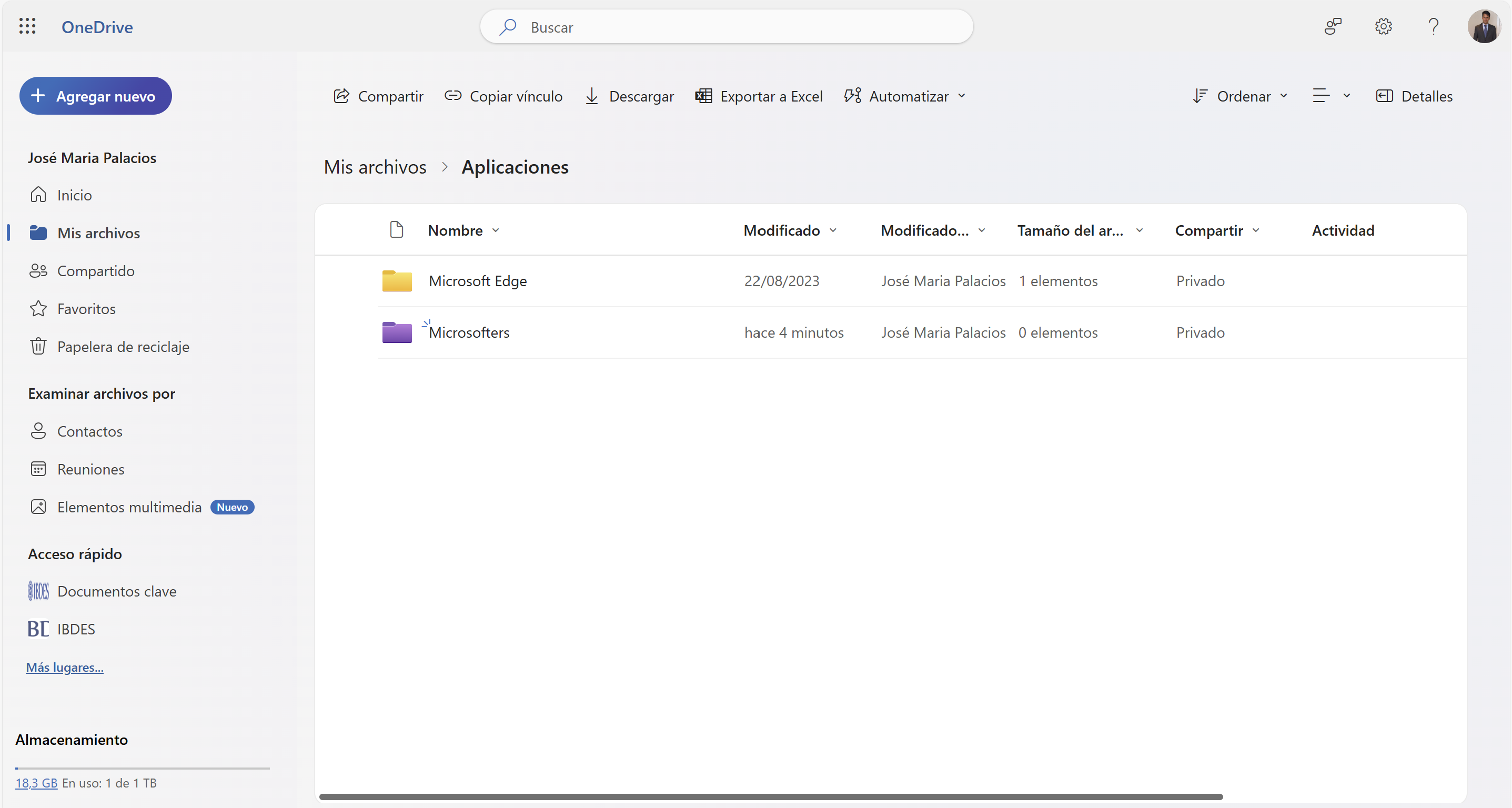This screenshot has height=808, width=1512.
Task: Click the Agregar nuevo button
Action: click(95, 96)
